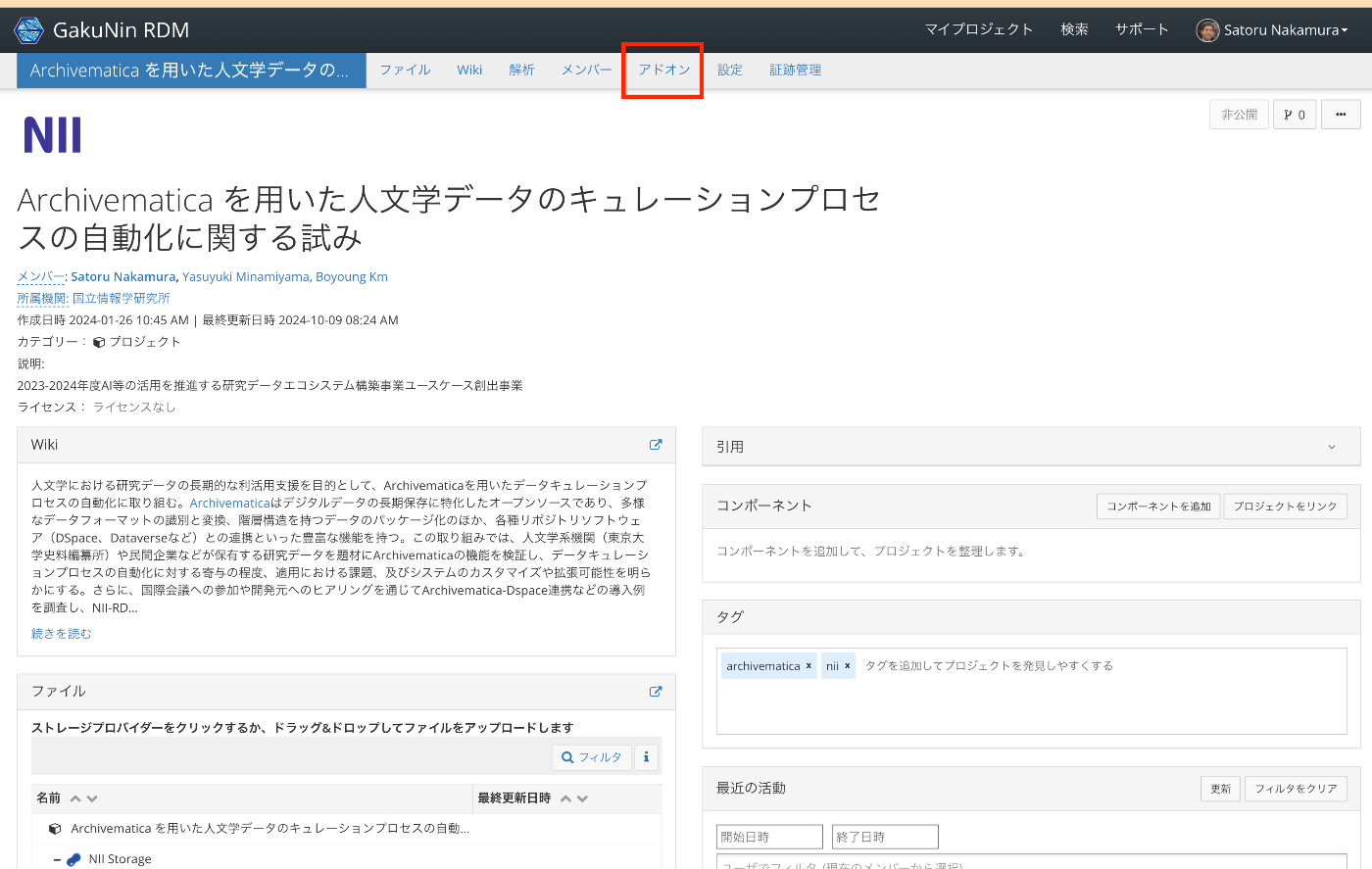This screenshot has height=869, width=1372.
Task: Remove the archivematica tag
Action: pos(808,666)
